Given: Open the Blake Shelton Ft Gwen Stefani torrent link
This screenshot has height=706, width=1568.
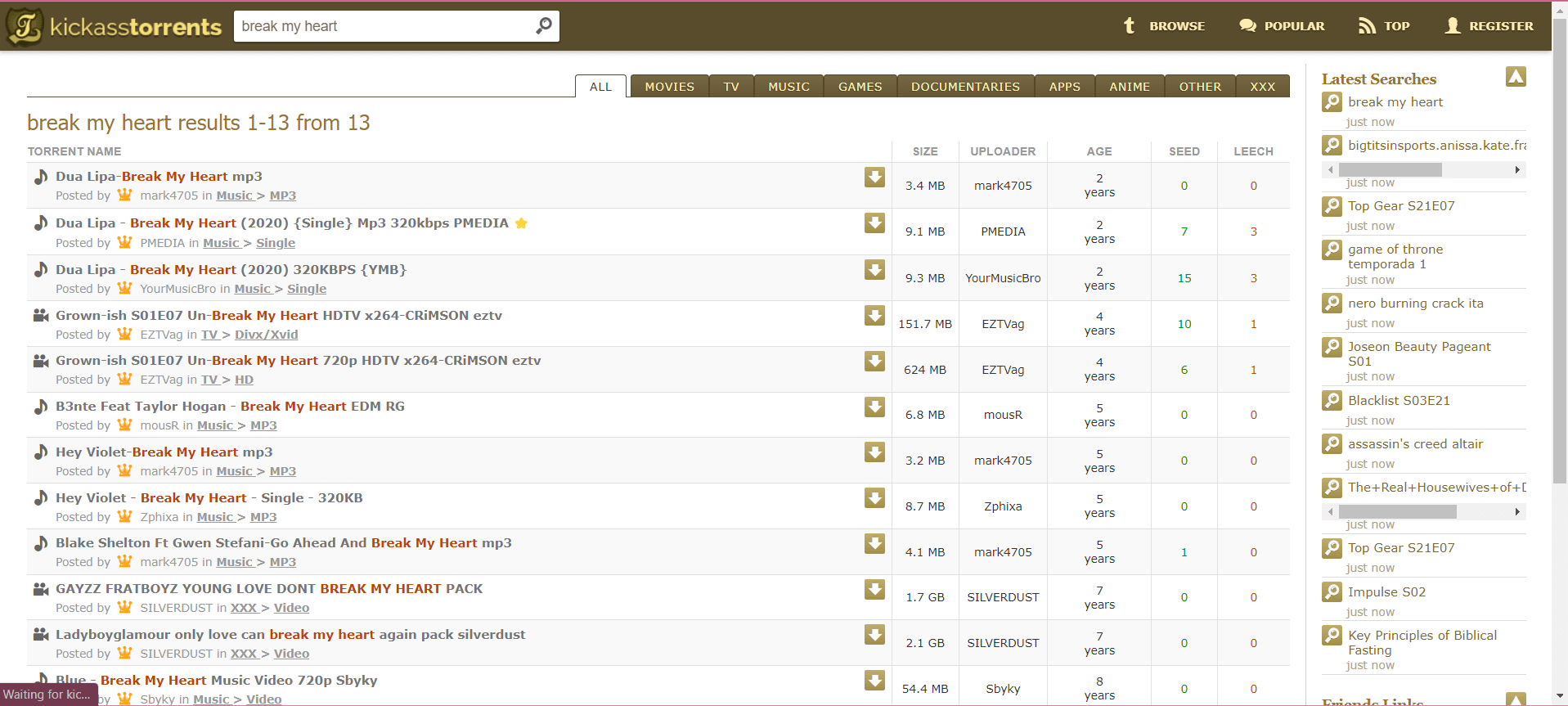Looking at the screenshot, I should pyautogui.click(x=283, y=543).
